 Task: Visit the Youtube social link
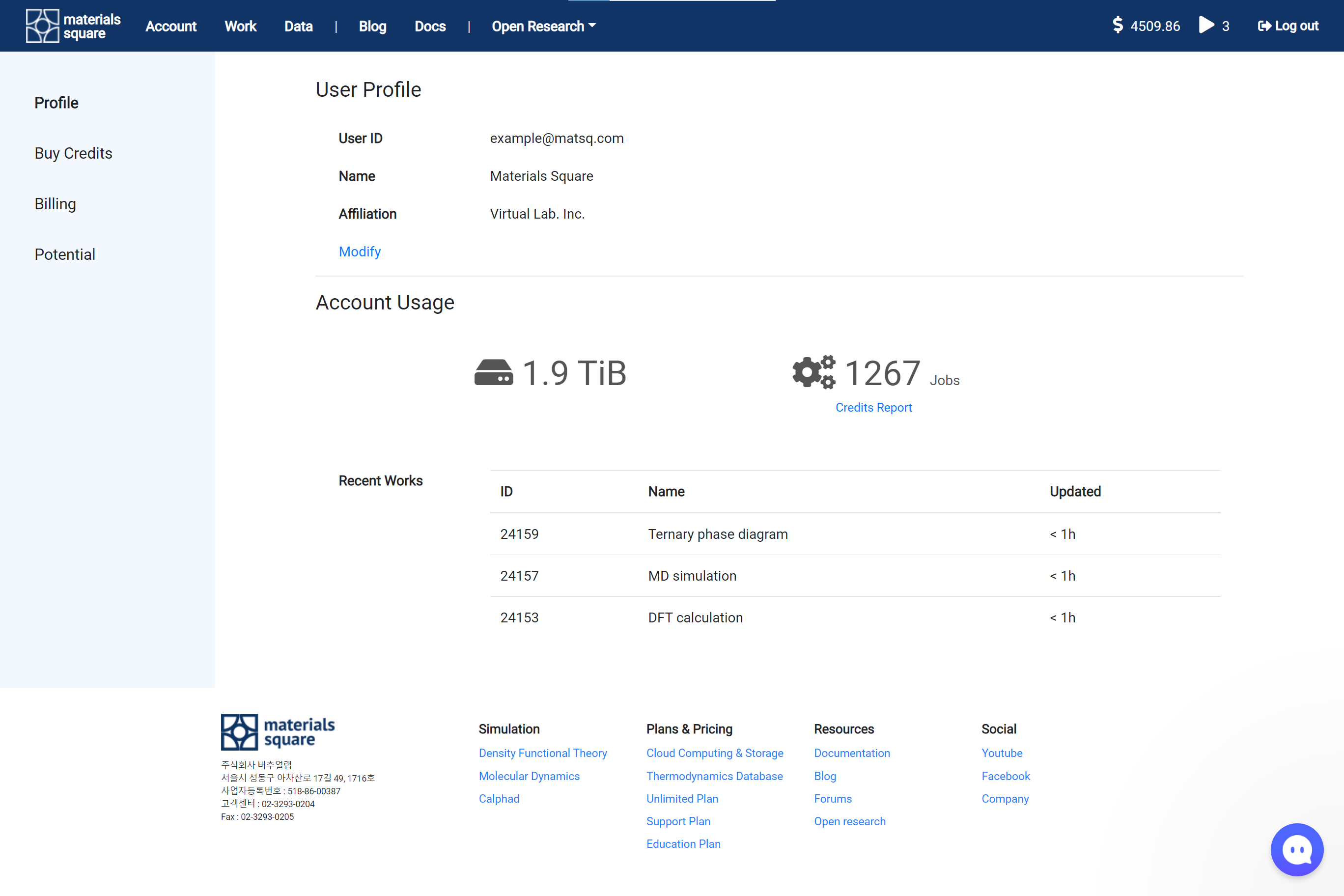point(1002,753)
